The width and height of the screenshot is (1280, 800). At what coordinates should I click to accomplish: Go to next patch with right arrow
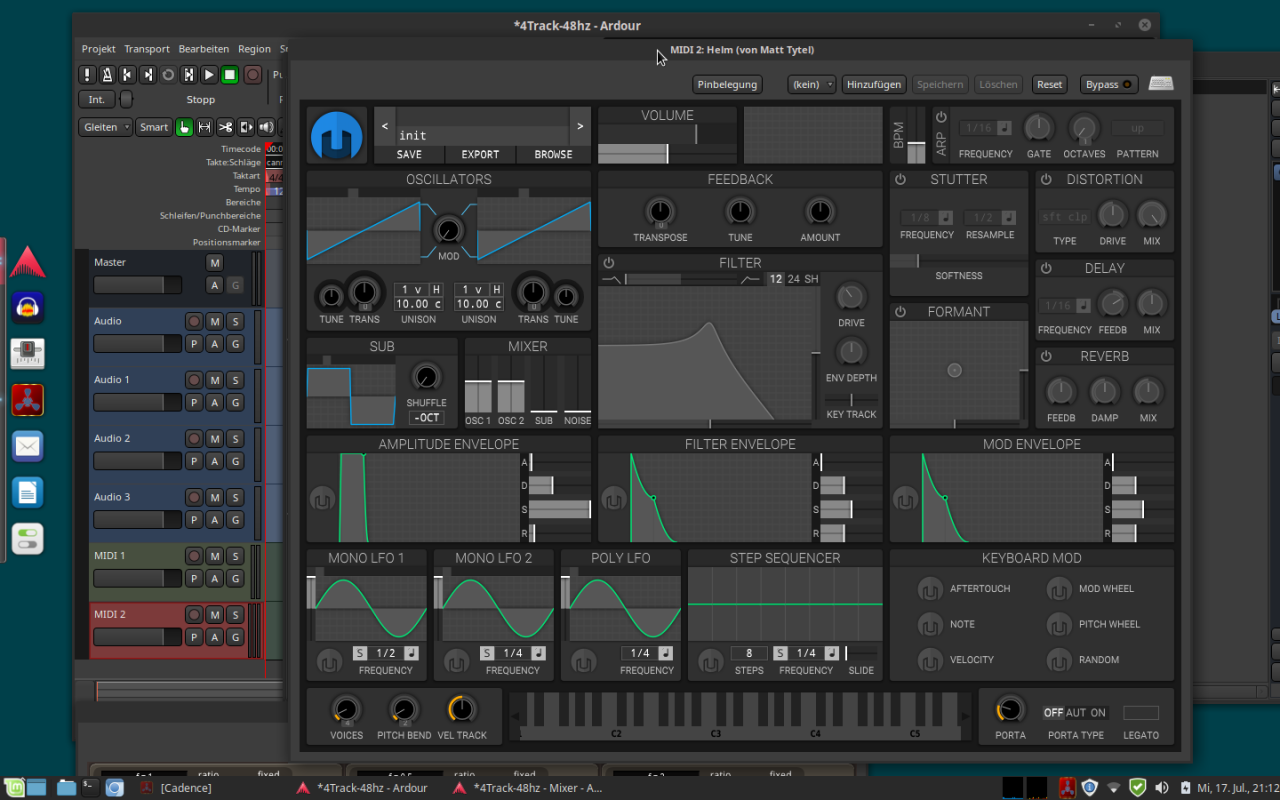(580, 127)
